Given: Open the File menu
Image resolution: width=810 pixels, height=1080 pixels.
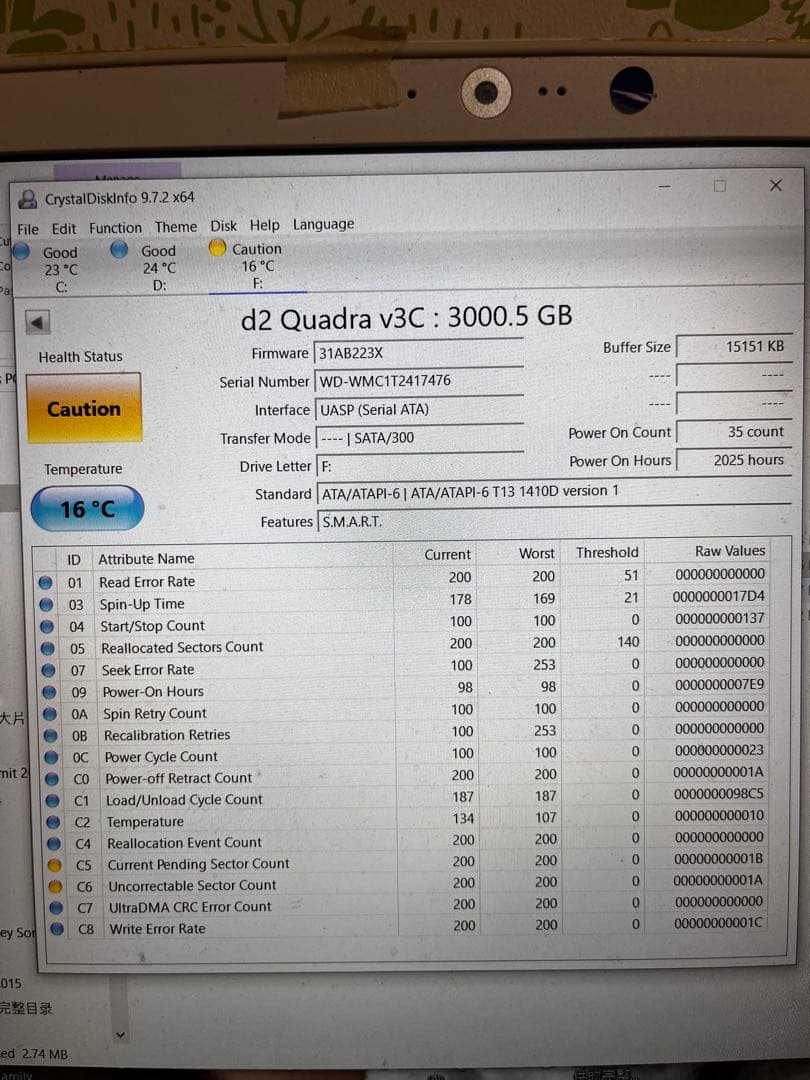Looking at the screenshot, I should click(28, 229).
